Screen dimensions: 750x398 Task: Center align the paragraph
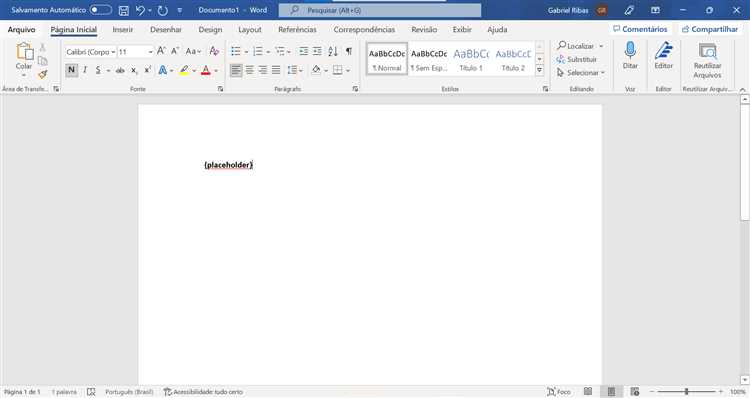(x=250, y=70)
